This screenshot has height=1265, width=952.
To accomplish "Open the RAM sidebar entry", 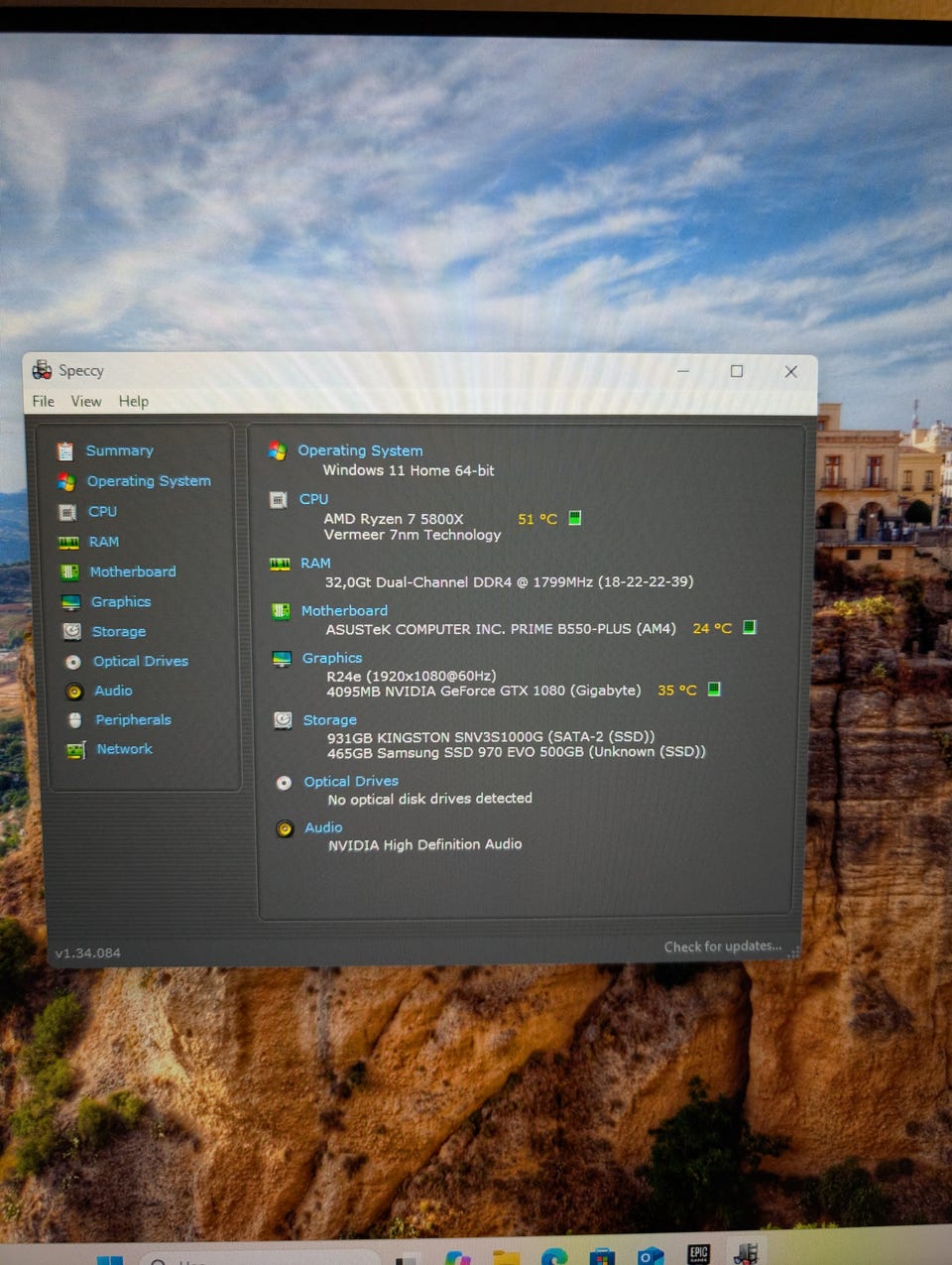I will tap(103, 542).
